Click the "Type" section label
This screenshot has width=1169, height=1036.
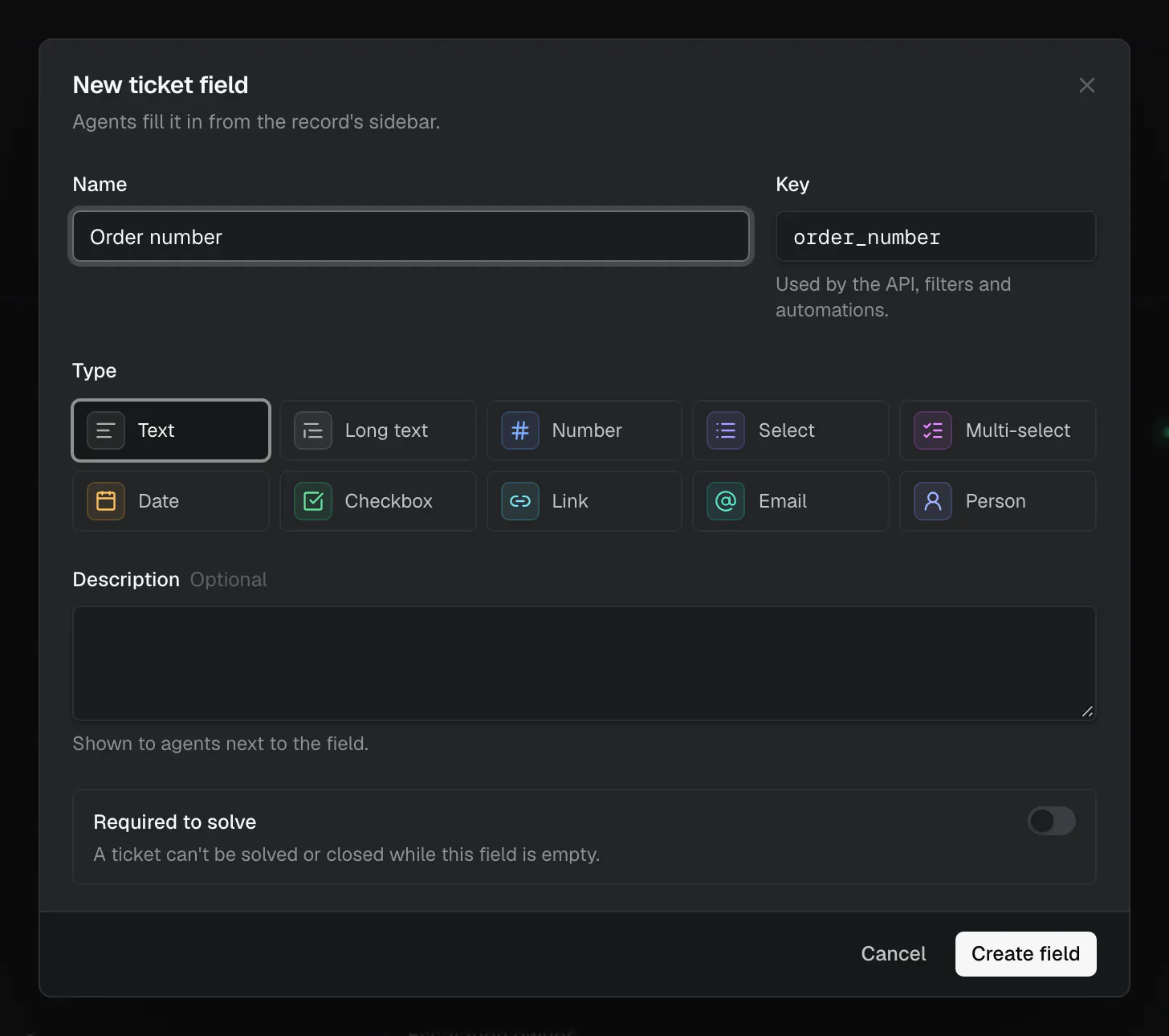[95, 371]
